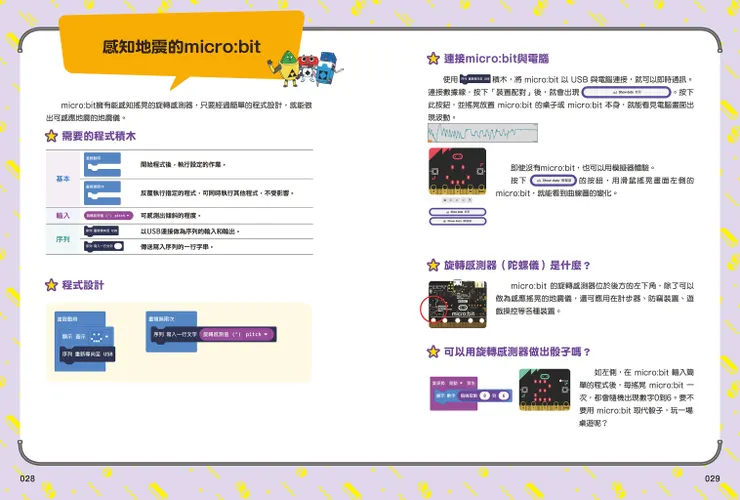Click the heading 程式設計
The image size is (740, 500).
(x=83, y=285)
